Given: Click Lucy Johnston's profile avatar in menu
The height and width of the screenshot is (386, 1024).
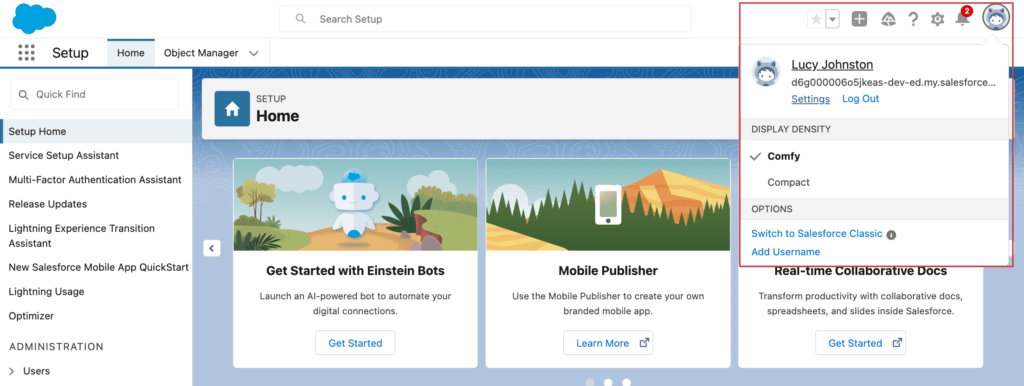Looking at the screenshot, I should point(767,71).
